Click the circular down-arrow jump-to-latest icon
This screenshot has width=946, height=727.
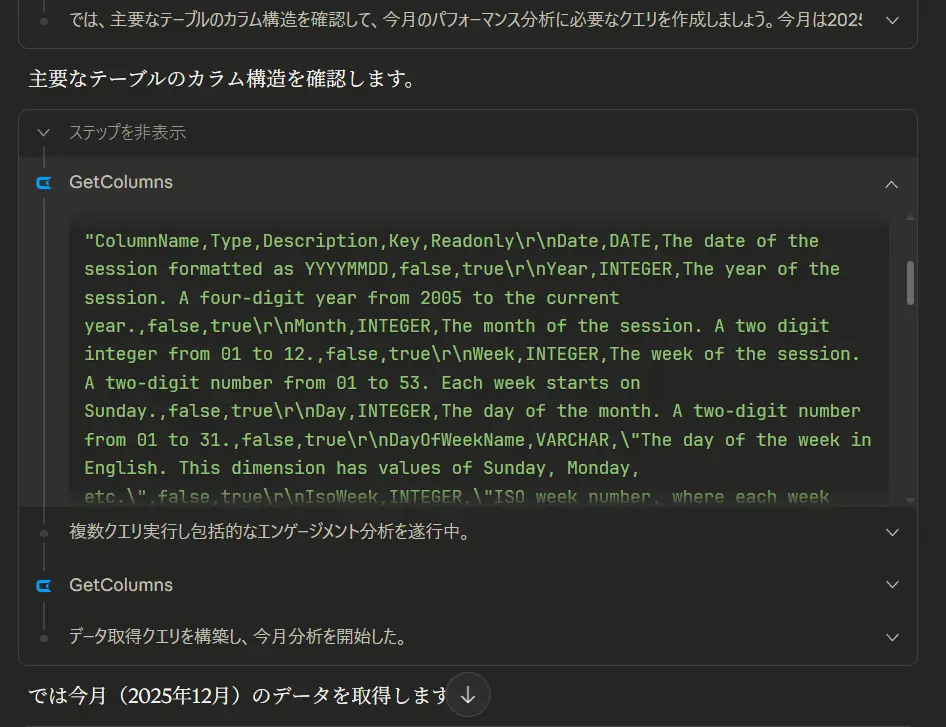[x=468, y=695]
